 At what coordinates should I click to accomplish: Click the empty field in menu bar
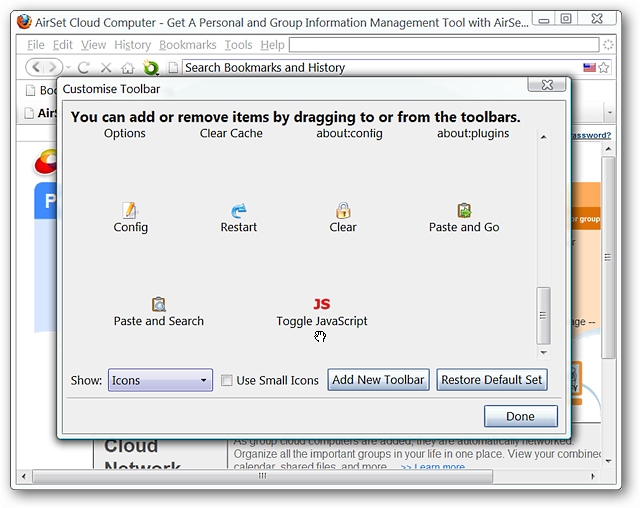[x=444, y=44]
